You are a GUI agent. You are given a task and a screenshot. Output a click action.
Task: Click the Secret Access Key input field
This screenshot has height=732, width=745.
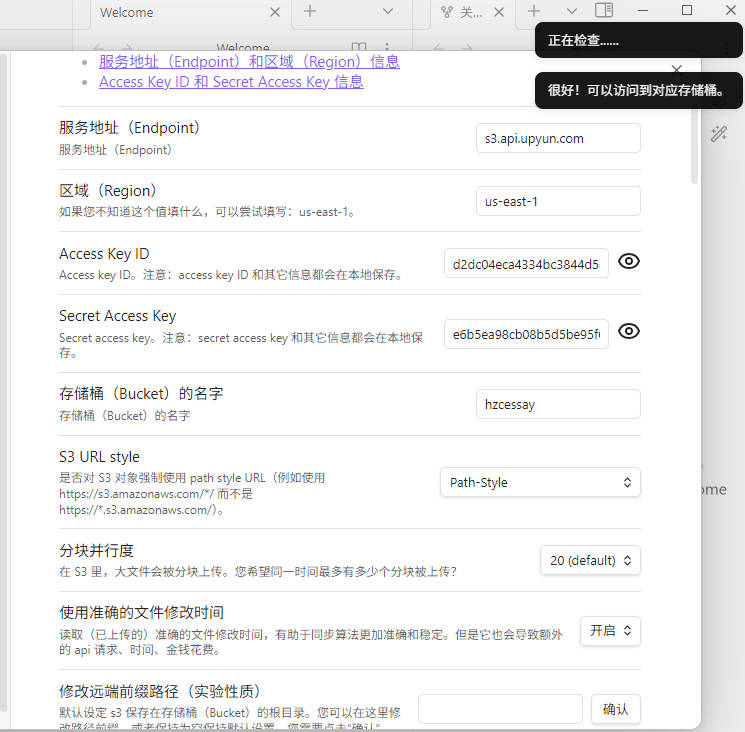coord(526,334)
